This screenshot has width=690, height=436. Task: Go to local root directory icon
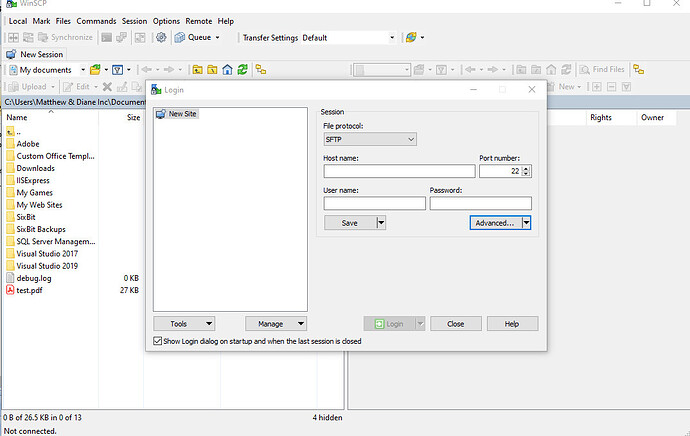point(213,70)
